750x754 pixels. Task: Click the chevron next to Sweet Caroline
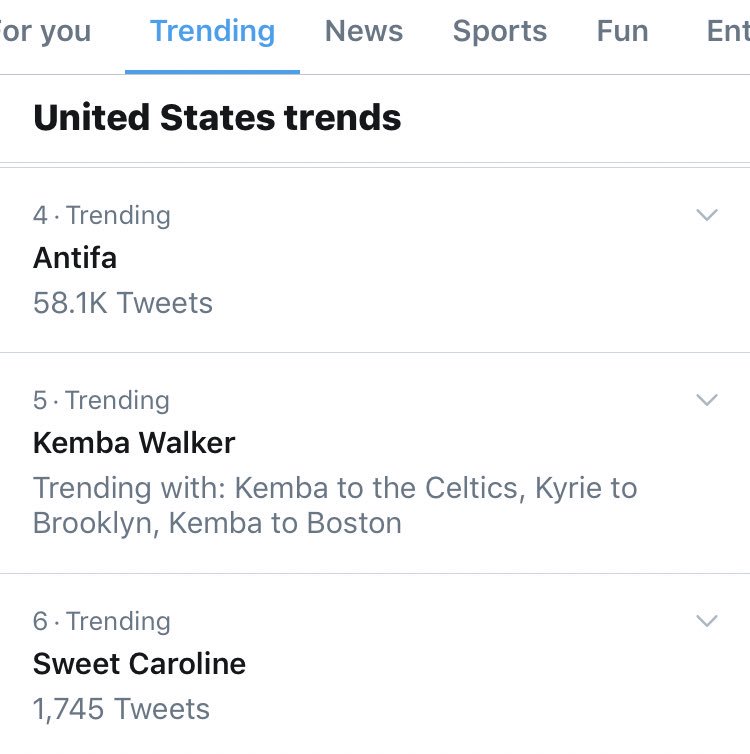point(707,621)
